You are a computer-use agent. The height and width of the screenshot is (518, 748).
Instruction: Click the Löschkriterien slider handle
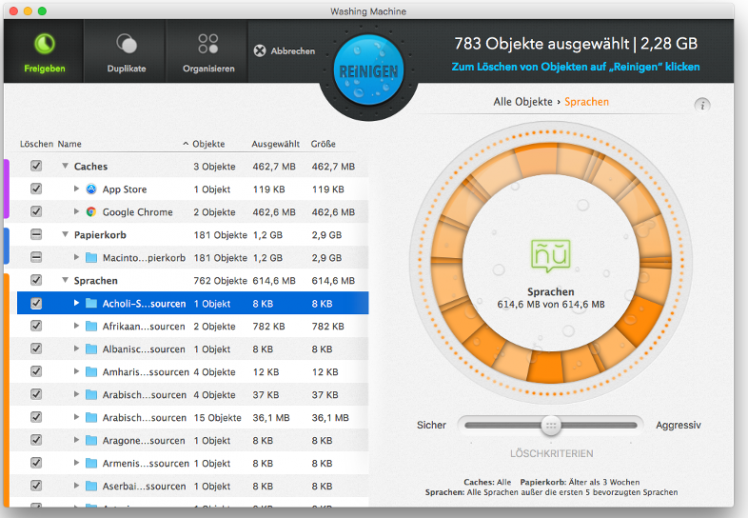tap(549, 425)
